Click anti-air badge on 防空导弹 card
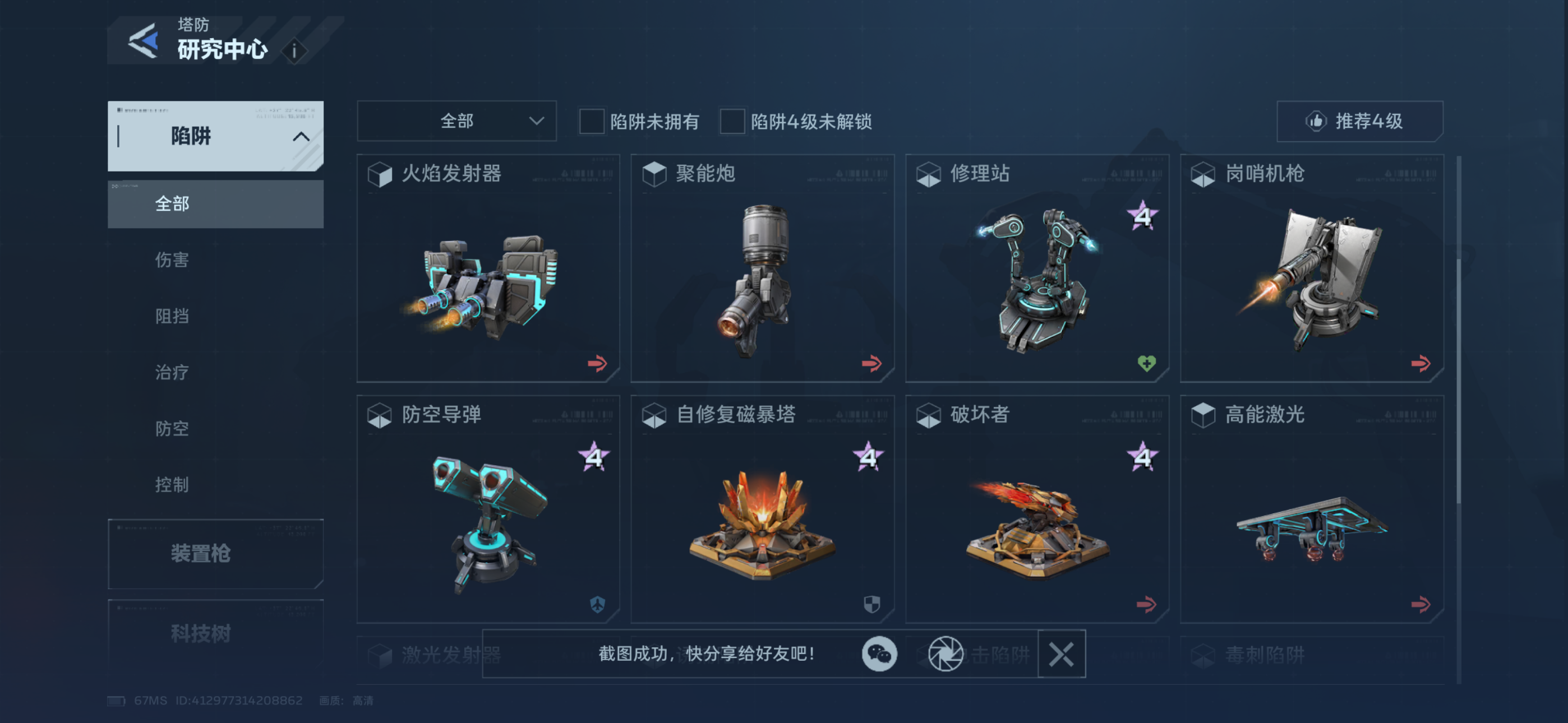The width and height of the screenshot is (1568, 723). tap(597, 604)
